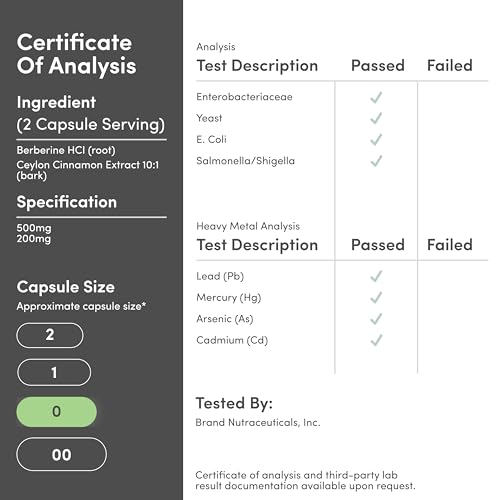Click the Yeast passed checkmark
This screenshot has height=500, width=500.
(x=376, y=118)
